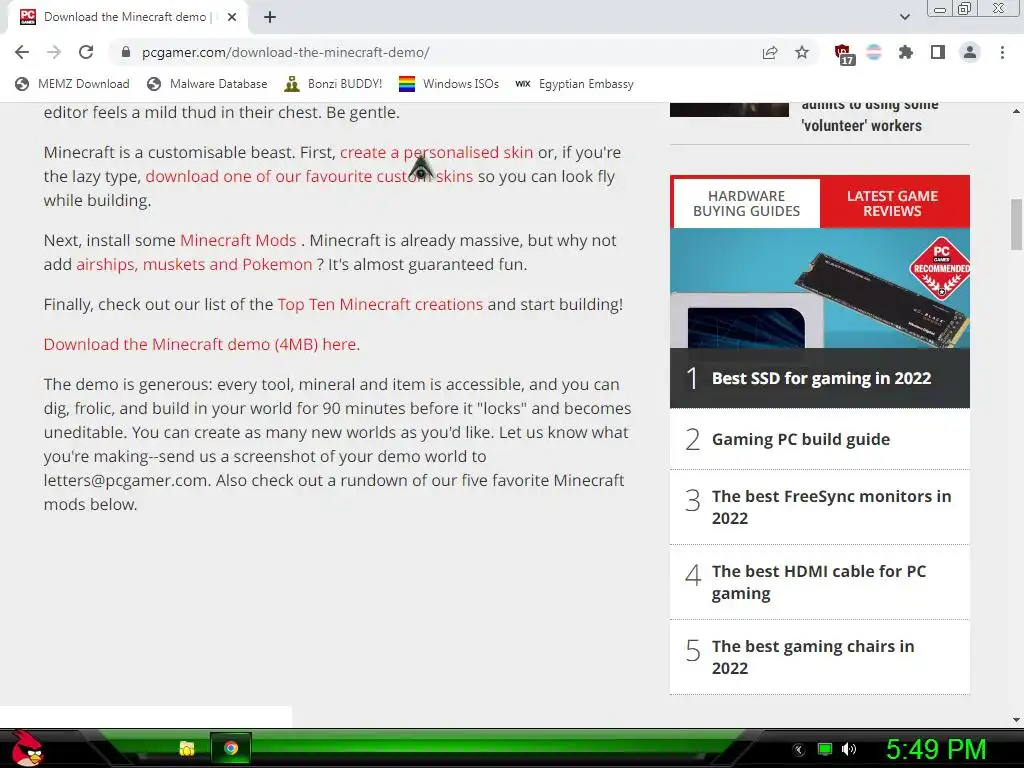Open the 'volunteer' workers article headline
Viewport: 1024px width, 768px height.
[x=869, y=118]
